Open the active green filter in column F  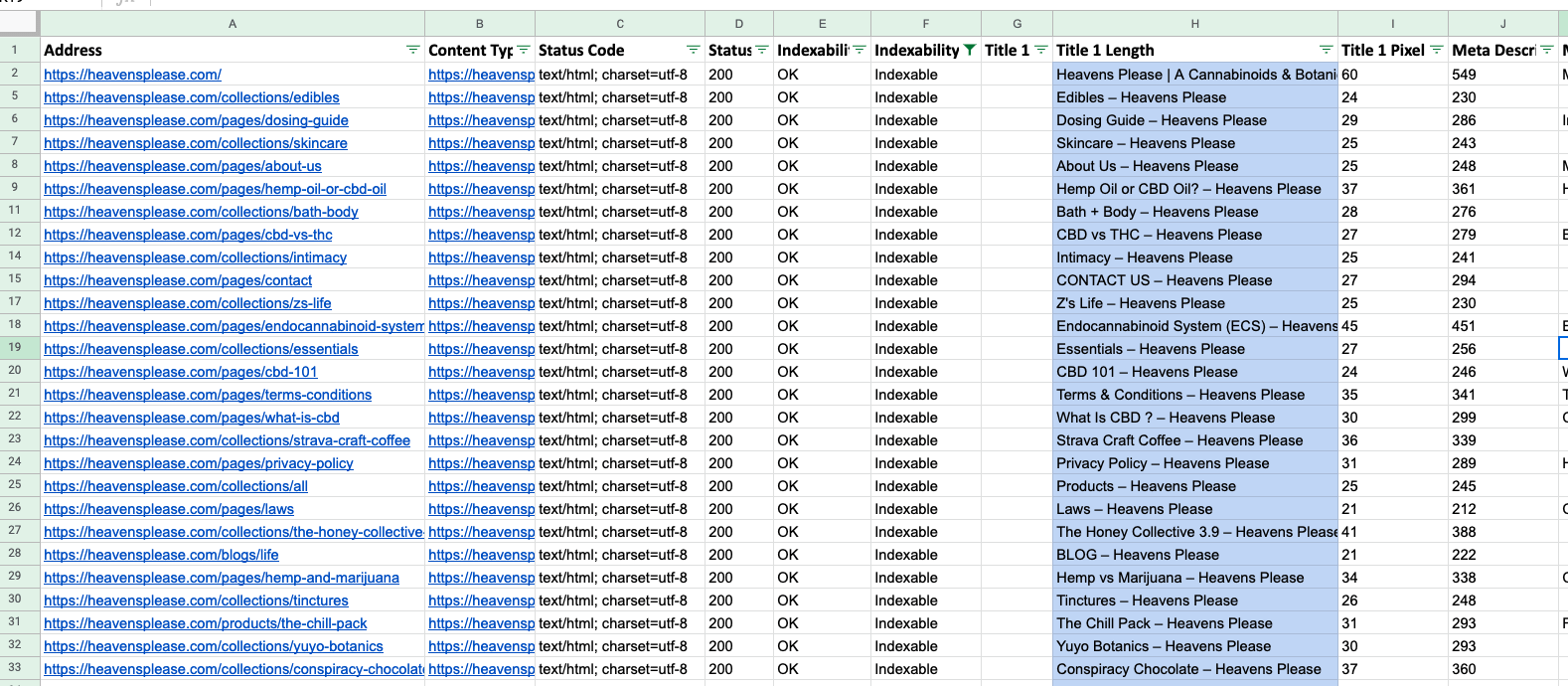click(x=970, y=50)
